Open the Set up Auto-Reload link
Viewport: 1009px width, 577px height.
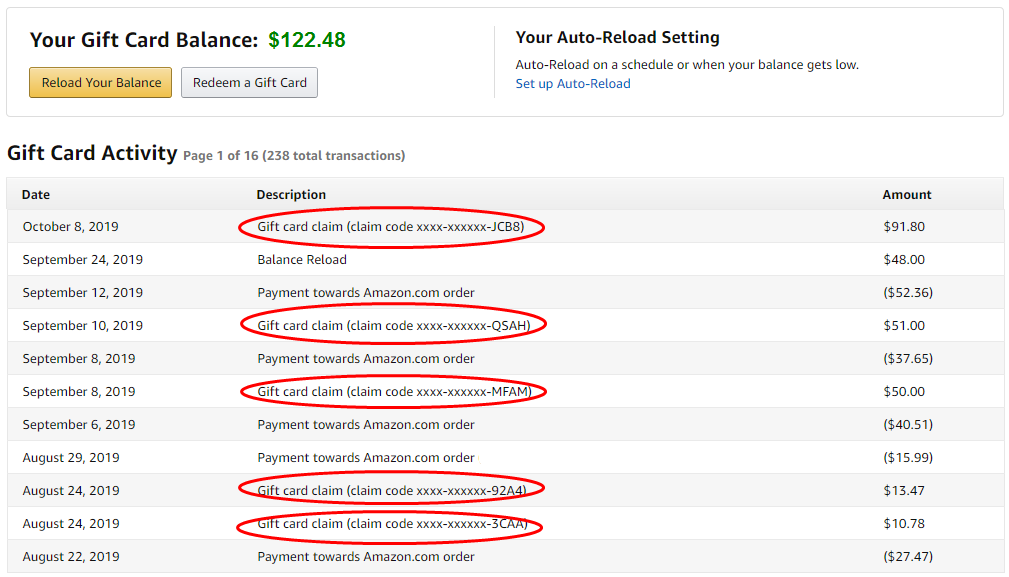coord(573,84)
